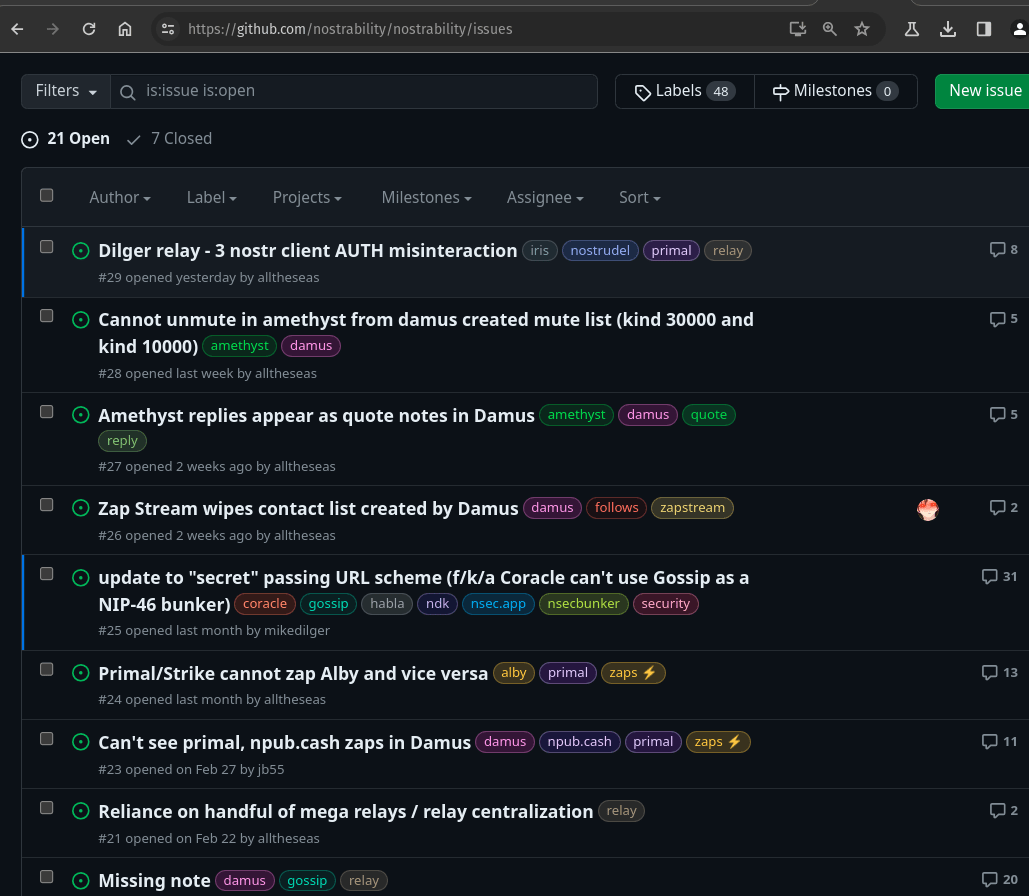1029x896 pixels.
Task: Expand the Assignee filter dropdown
Action: [545, 198]
